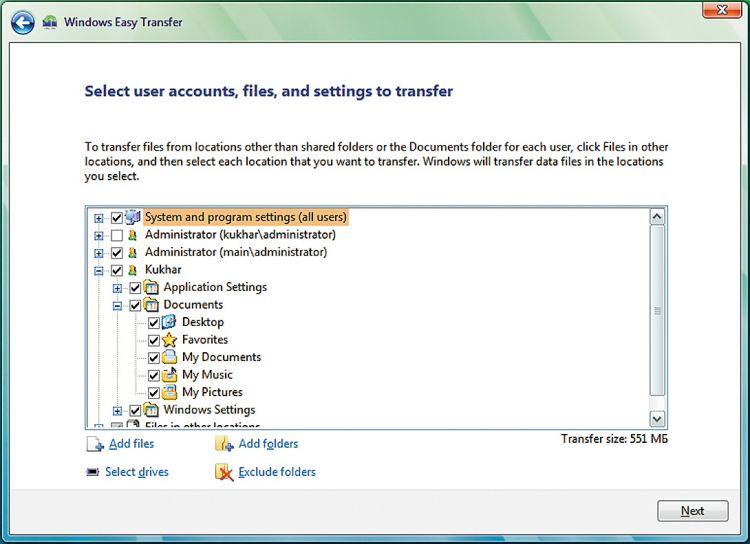The image size is (750, 544).
Task: Click the Select drives icon
Action: 93,472
